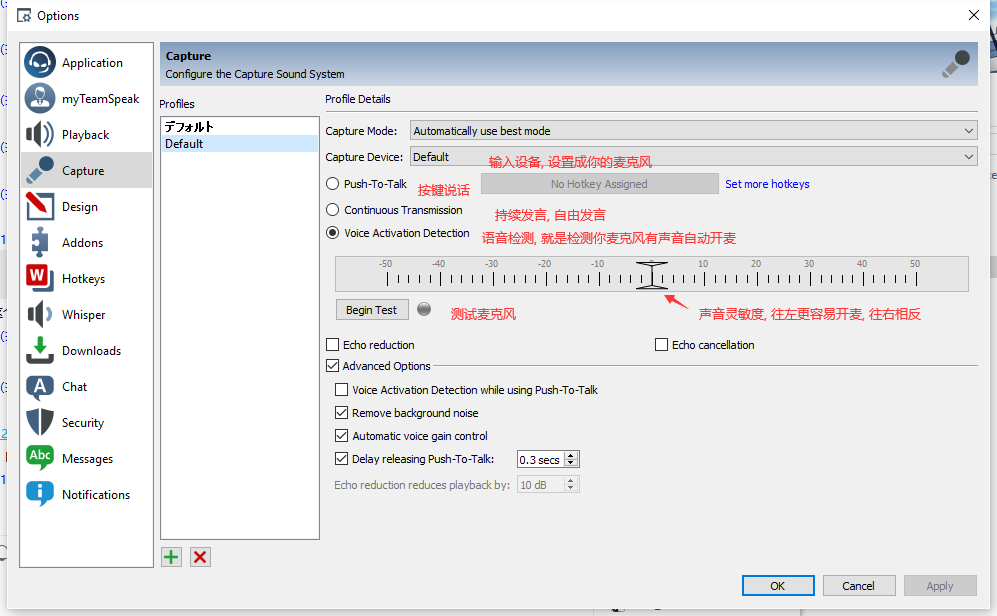The width and height of the screenshot is (997, 616).
Task: Open the Addons settings label
Action: tap(82, 243)
